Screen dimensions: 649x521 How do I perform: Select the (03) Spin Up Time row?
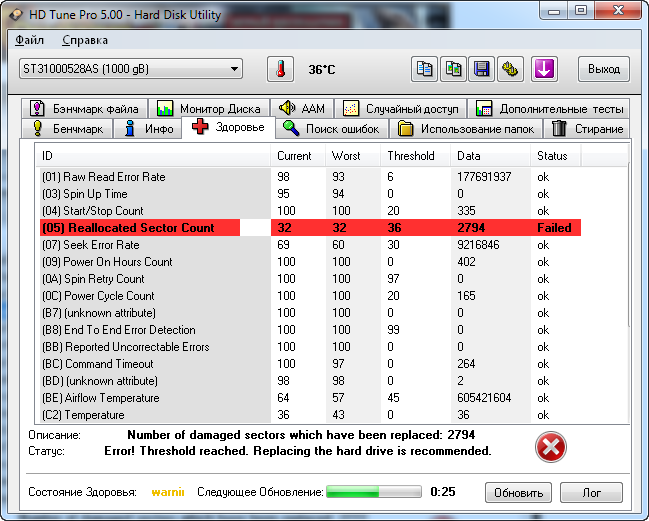(x=310, y=194)
